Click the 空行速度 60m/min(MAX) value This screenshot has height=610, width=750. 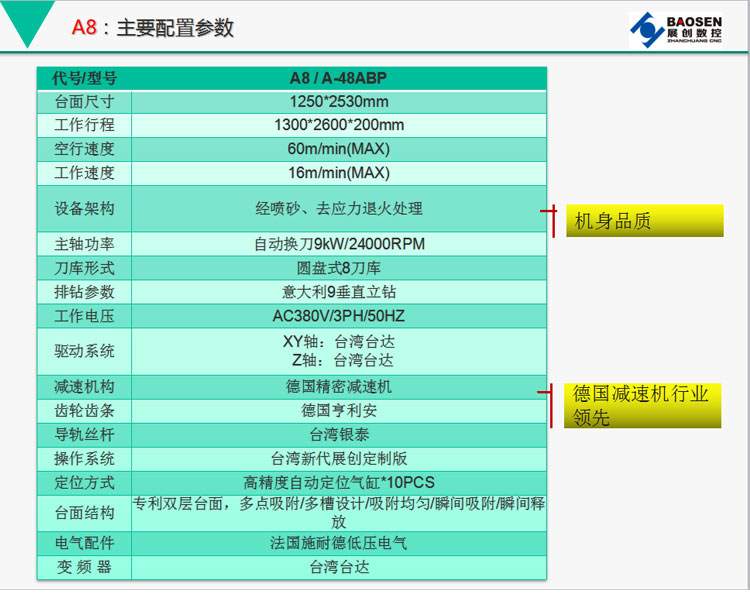click(x=338, y=149)
